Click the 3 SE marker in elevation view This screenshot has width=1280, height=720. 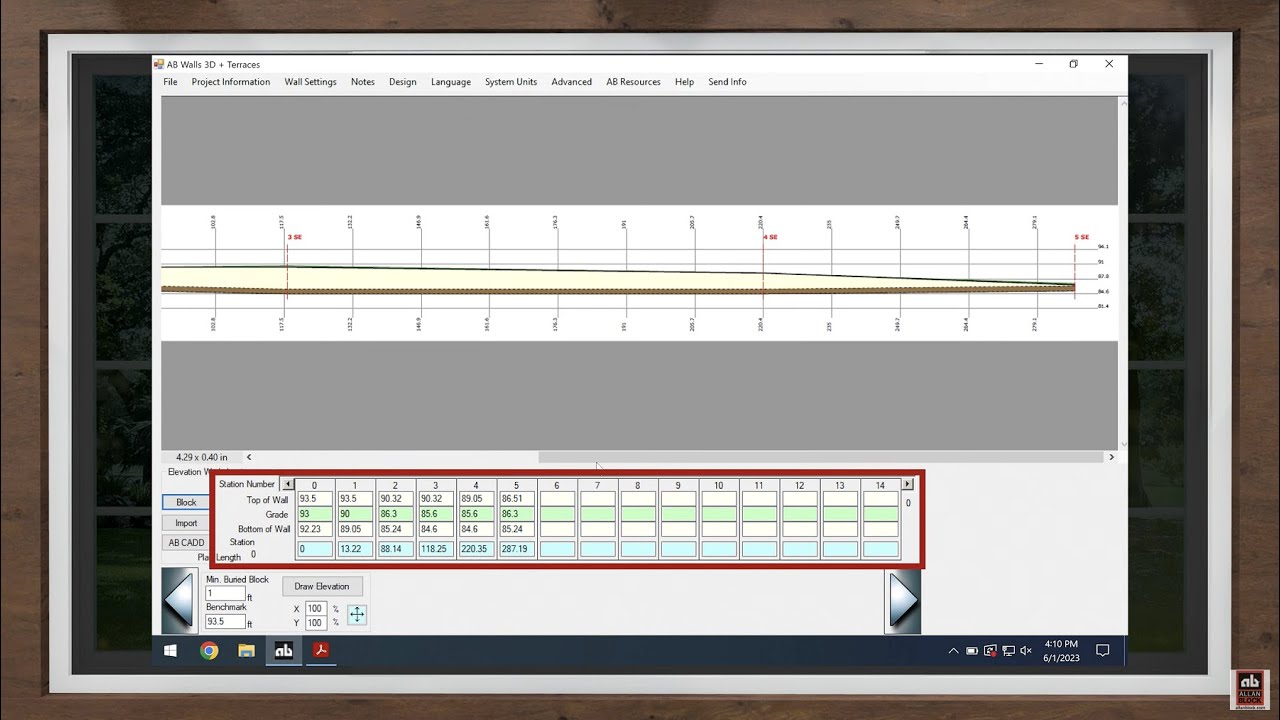coord(295,237)
